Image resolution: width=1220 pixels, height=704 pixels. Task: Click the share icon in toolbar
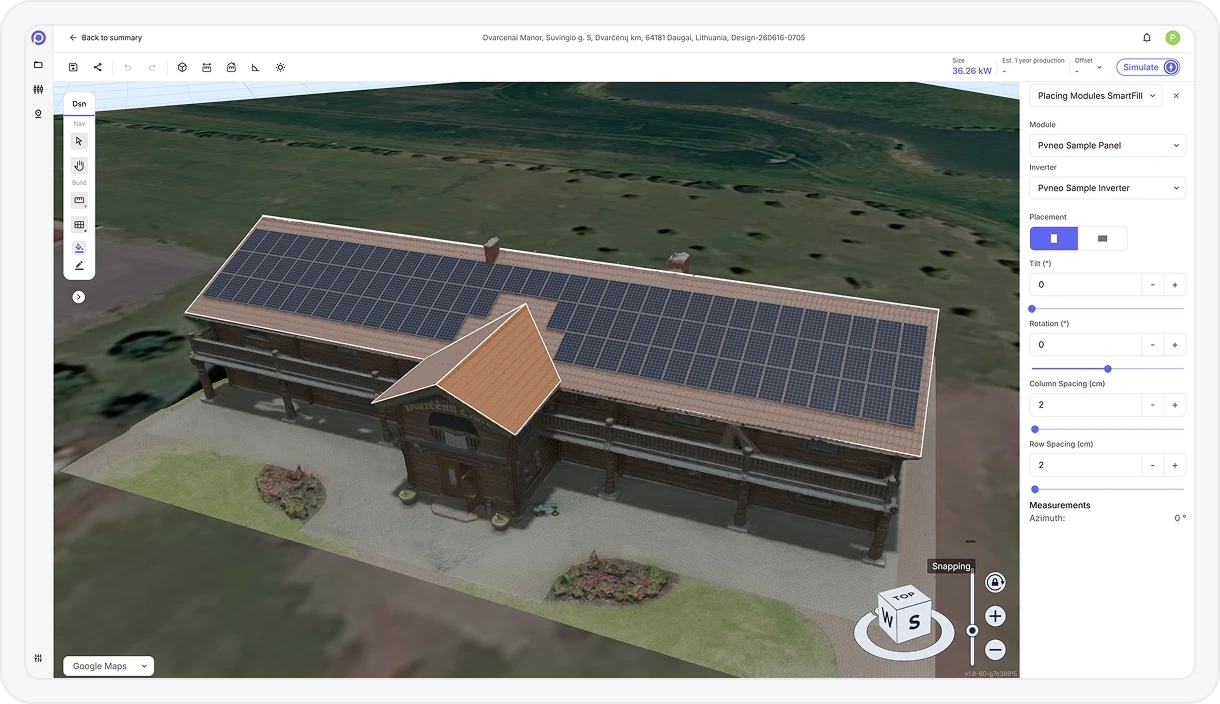[98, 67]
